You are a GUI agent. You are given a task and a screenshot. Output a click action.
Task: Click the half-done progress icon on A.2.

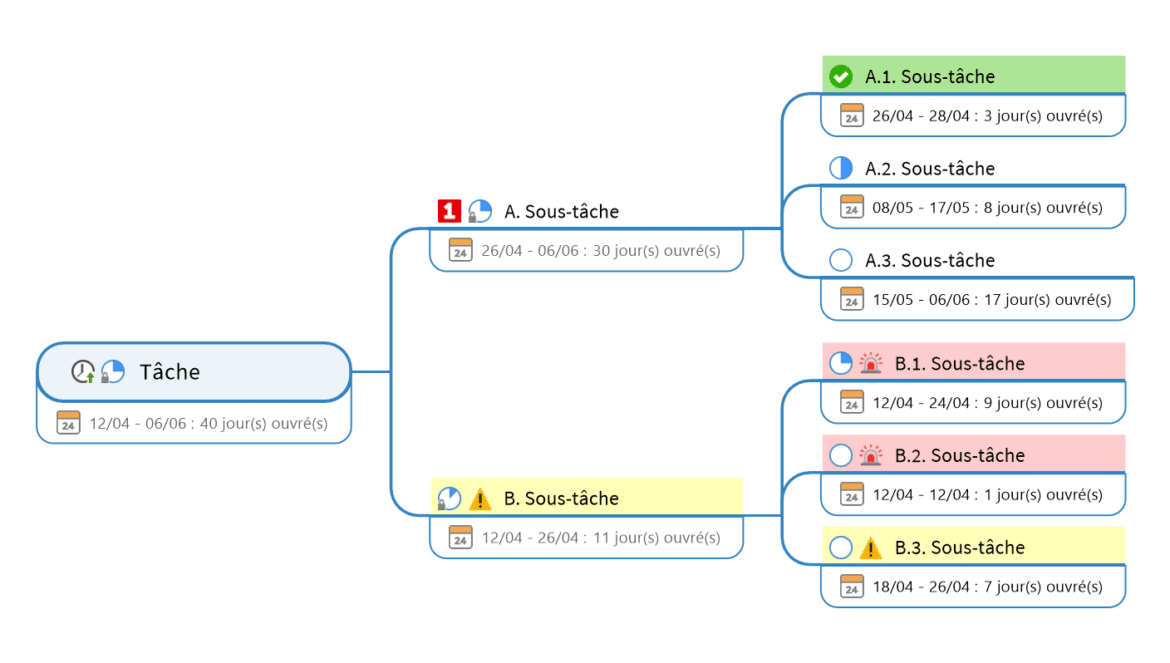841,168
